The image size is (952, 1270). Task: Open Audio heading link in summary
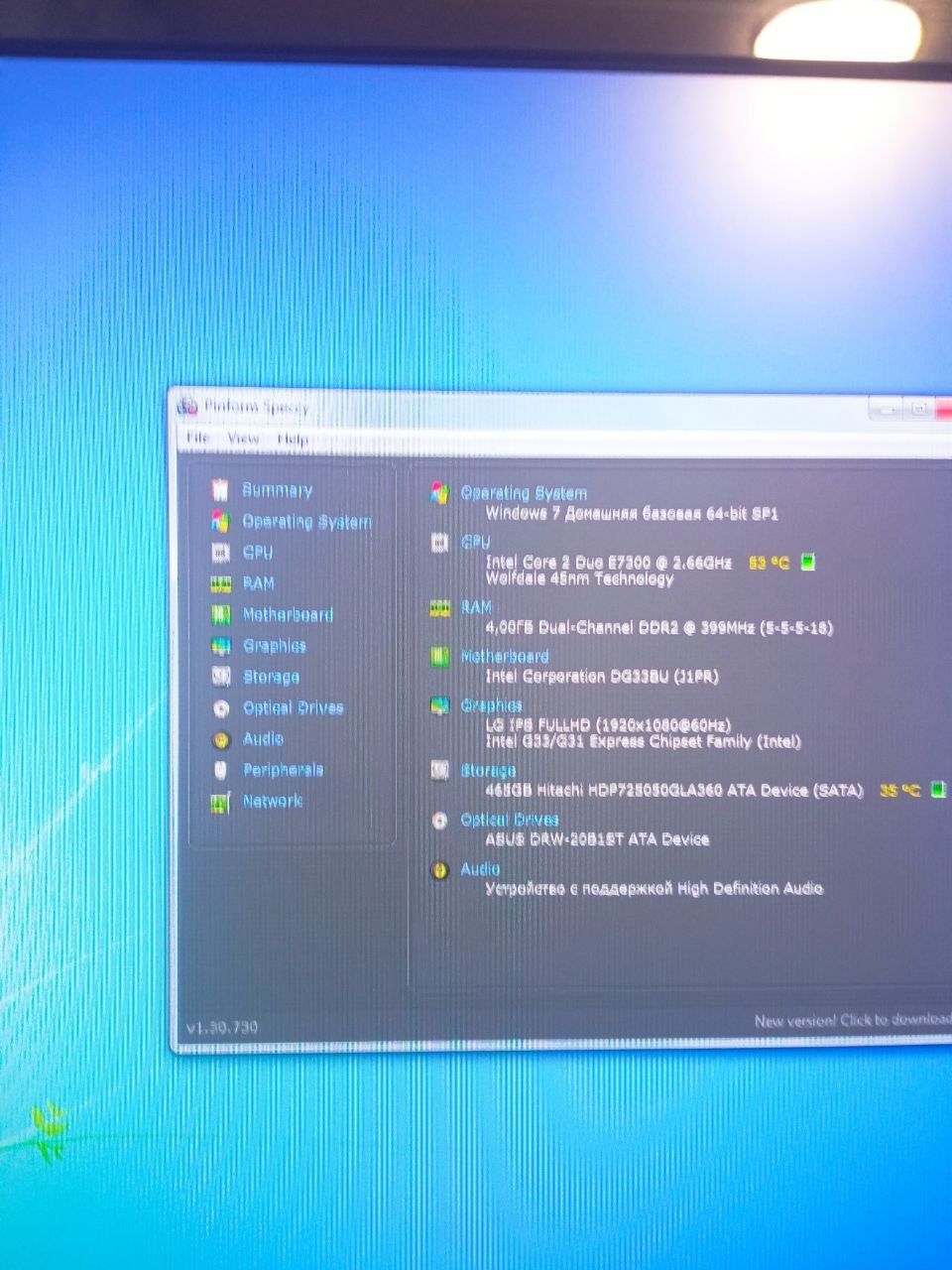coord(480,869)
